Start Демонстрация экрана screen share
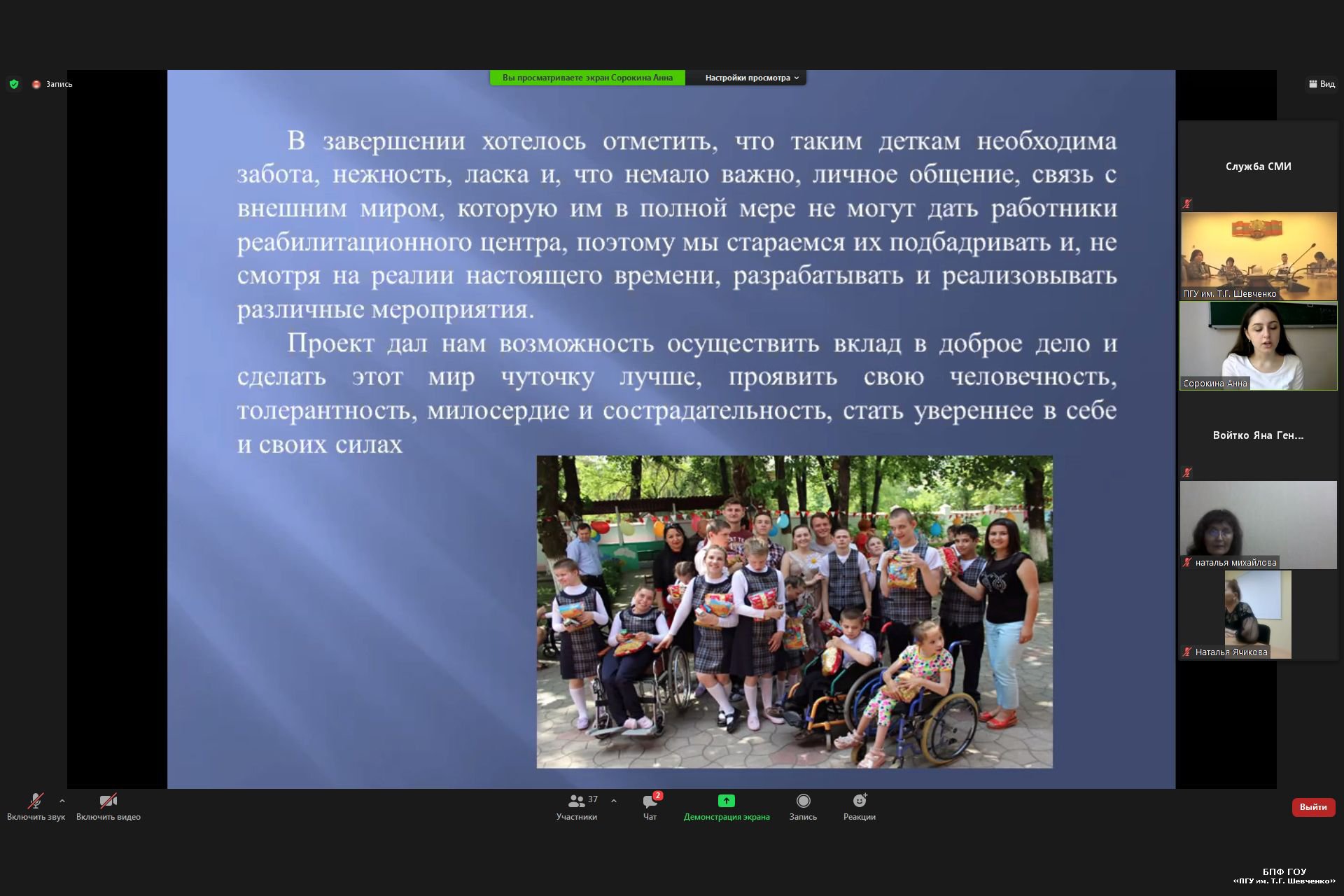This screenshot has height=896, width=1344. tap(727, 806)
